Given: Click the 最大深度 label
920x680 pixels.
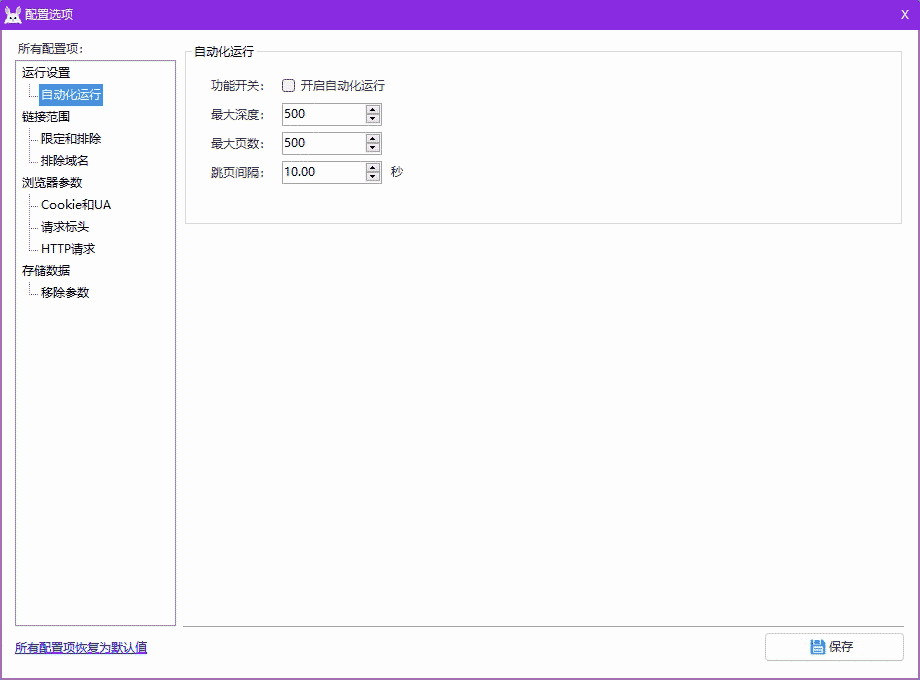Looking at the screenshot, I should (238, 114).
